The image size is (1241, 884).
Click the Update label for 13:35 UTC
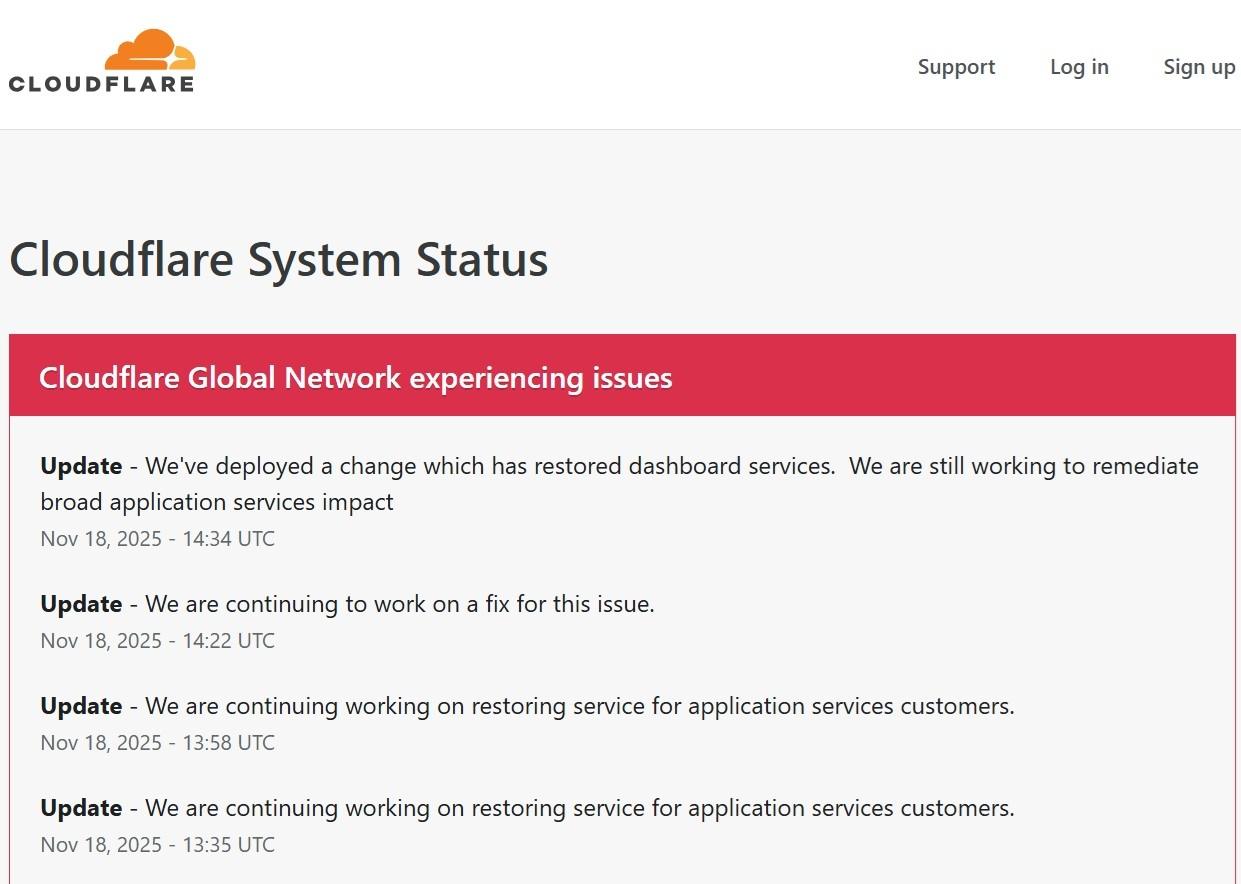(x=81, y=808)
